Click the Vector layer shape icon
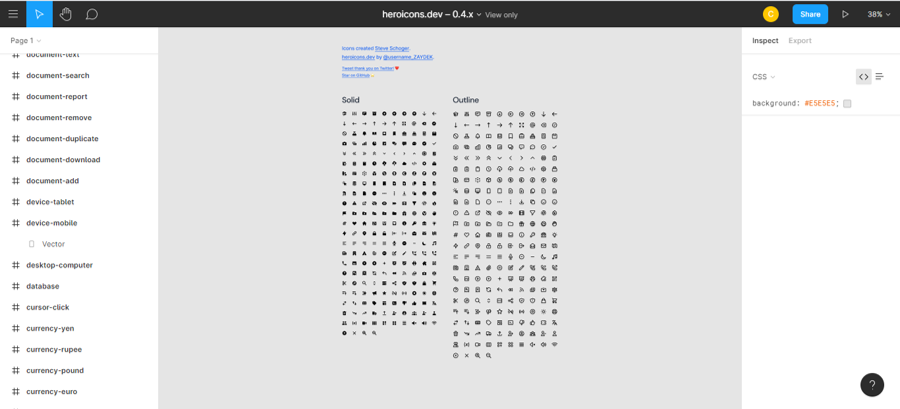 click(x=32, y=244)
